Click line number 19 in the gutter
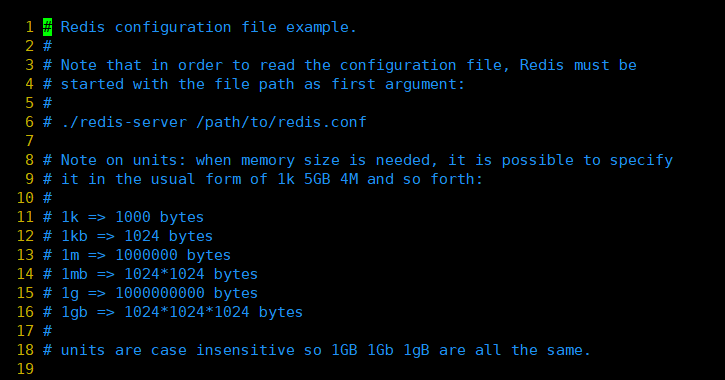725x380 pixels. click(25, 369)
